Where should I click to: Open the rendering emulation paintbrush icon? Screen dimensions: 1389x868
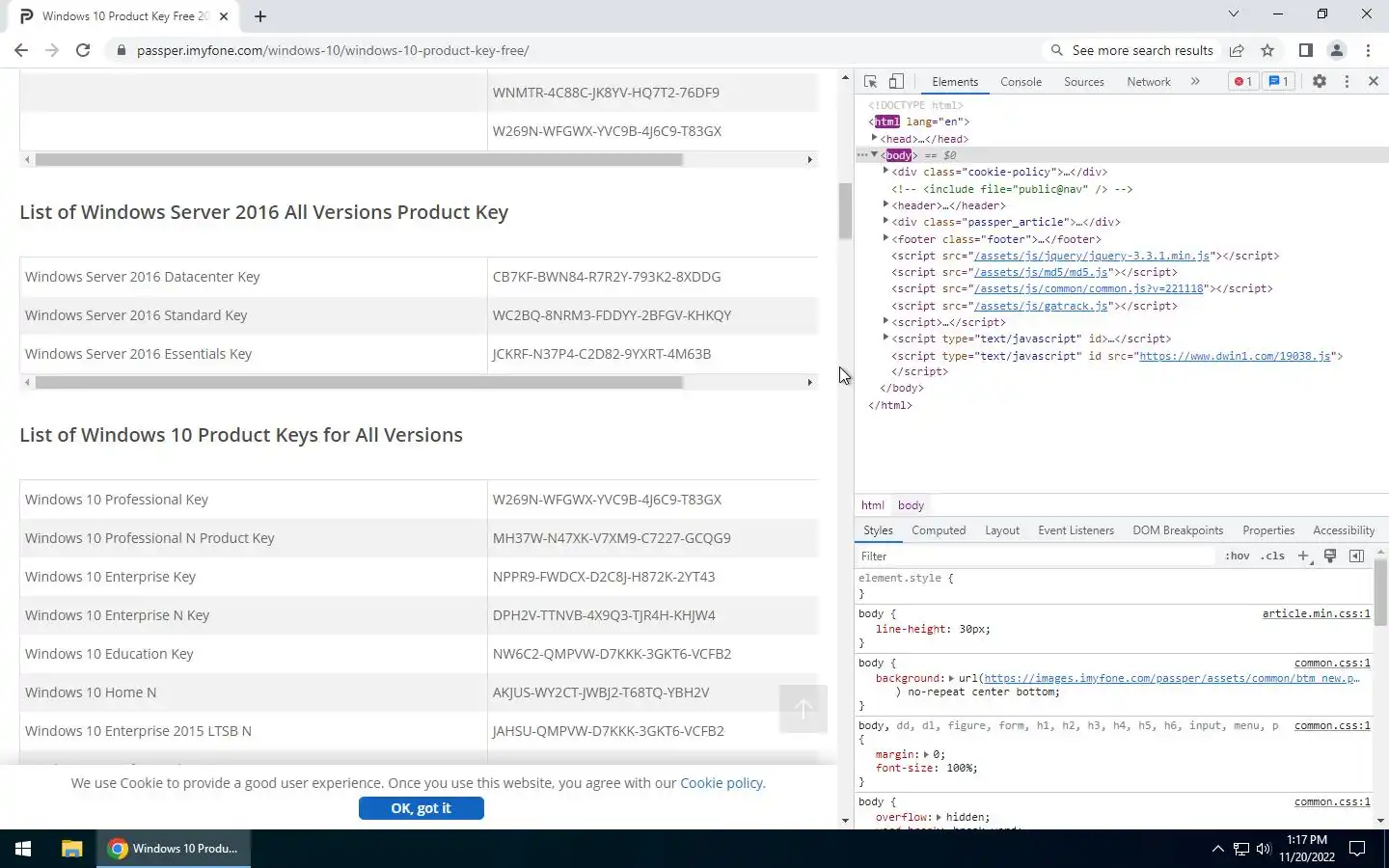(x=1330, y=556)
